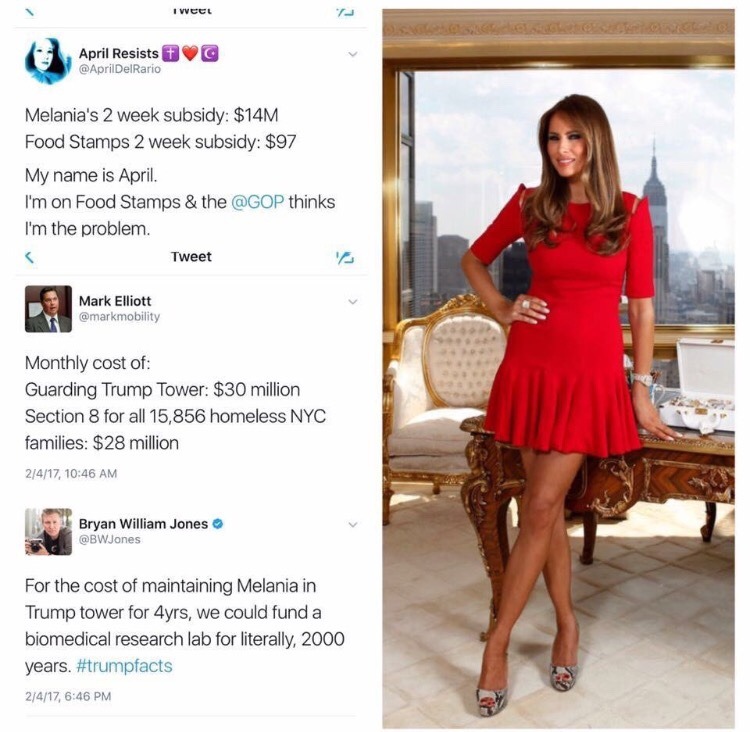Click the purple crescent emoji icon

tap(210, 54)
